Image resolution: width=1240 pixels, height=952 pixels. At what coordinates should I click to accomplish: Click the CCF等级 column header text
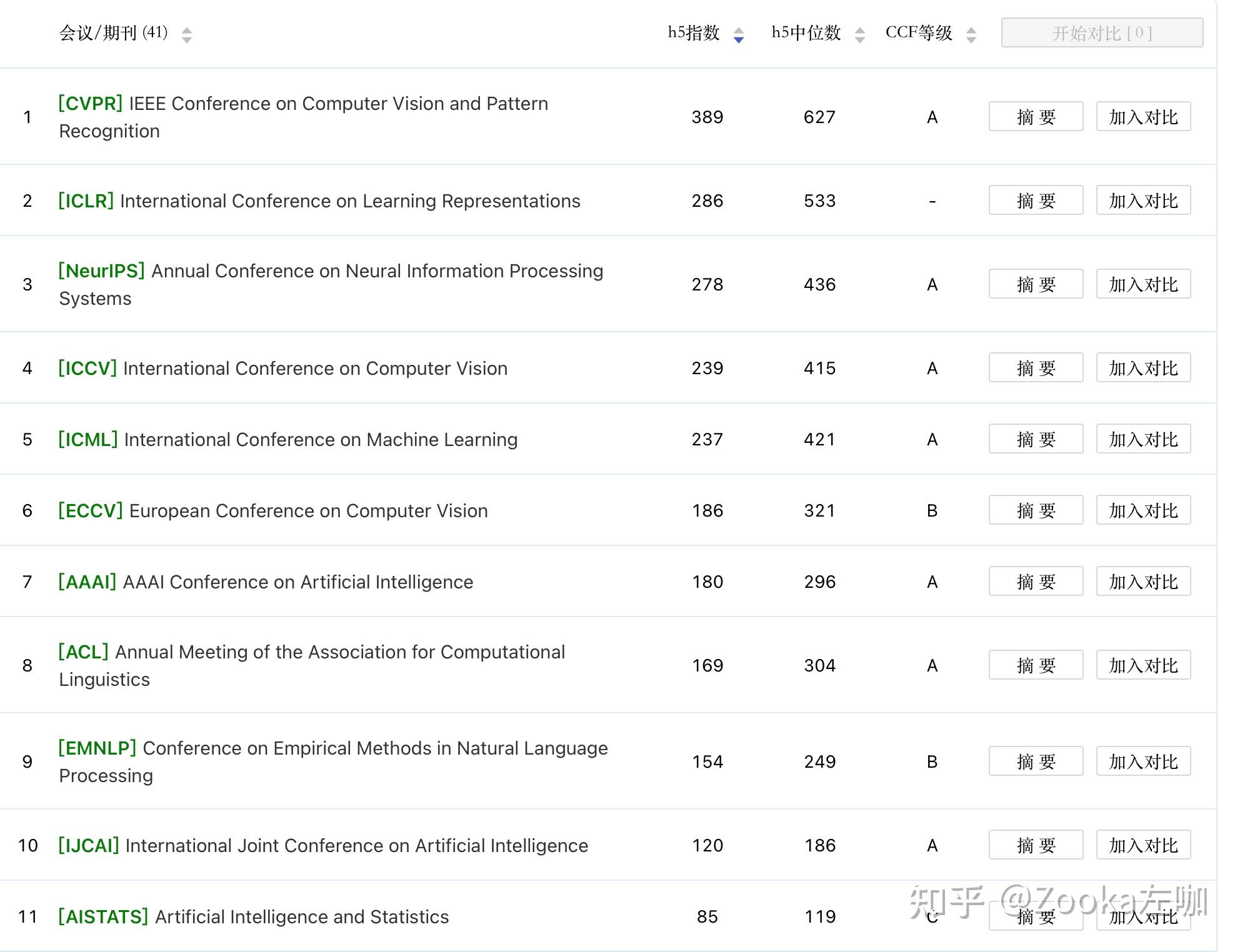click(x=919, y=32)
